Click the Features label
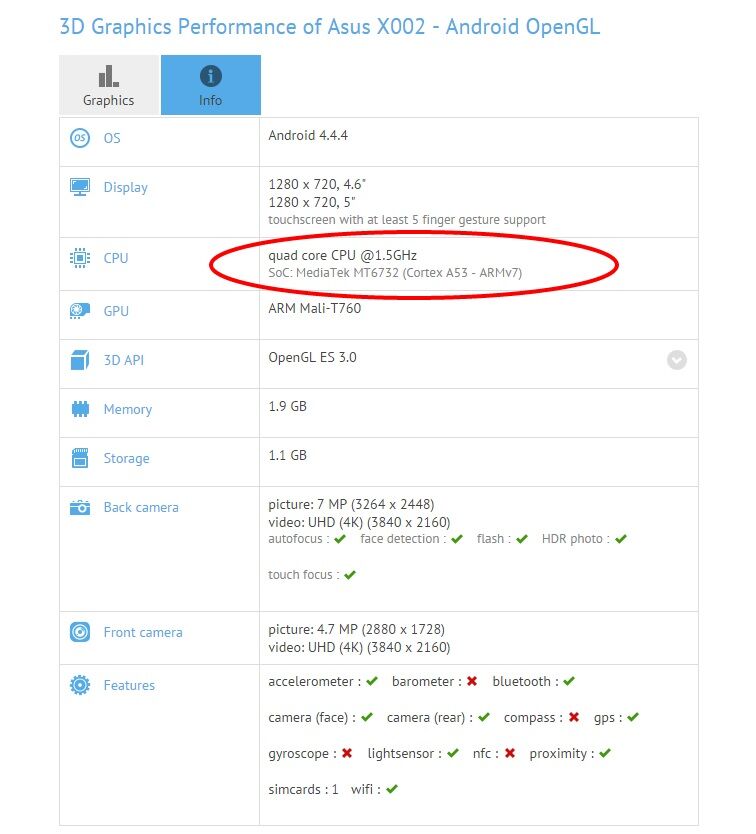Screen dimensions: 756x834 129,685
